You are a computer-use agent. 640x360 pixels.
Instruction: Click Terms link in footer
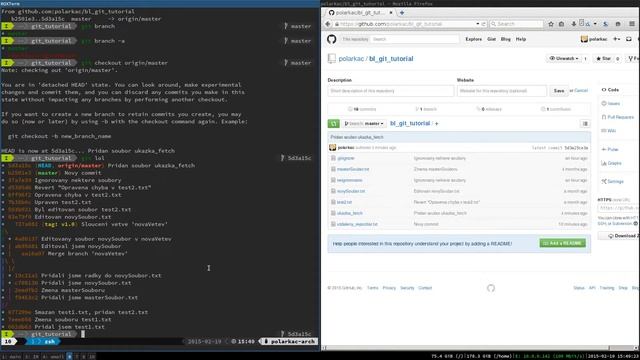pos(372,288)
